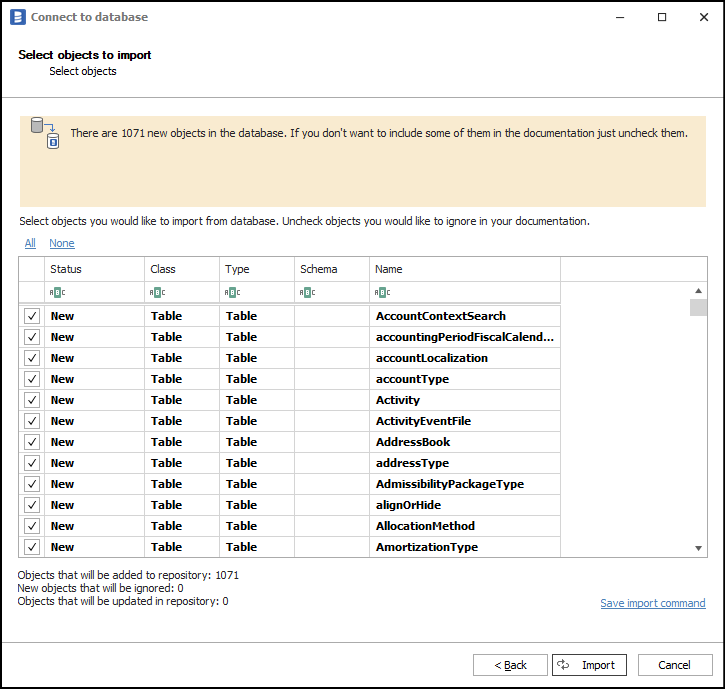Click the Schema column filter icon
Viewport: 725px width, 689px height.
pyautogui.click(x=307, y=292)
